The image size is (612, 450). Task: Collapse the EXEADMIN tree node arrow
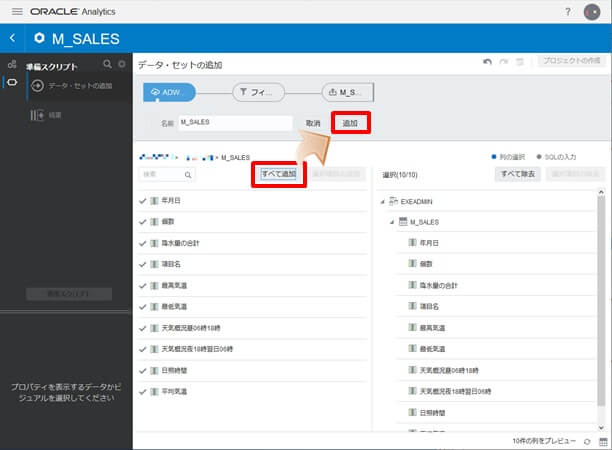pyautogui.click(x=383, y=201)
